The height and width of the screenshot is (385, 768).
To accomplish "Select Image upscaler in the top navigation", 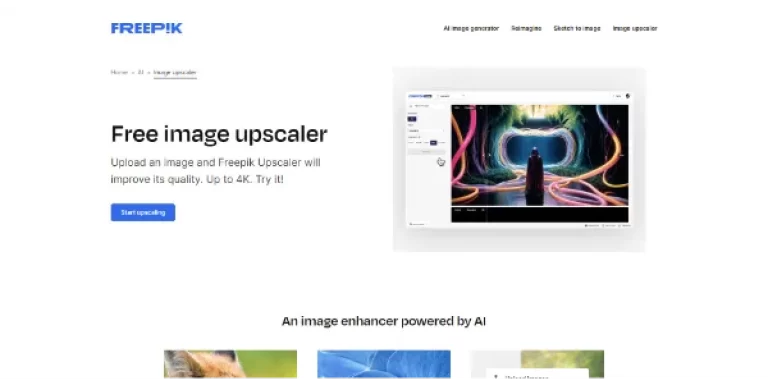I will pyautogui.click(x=635, y=28).
